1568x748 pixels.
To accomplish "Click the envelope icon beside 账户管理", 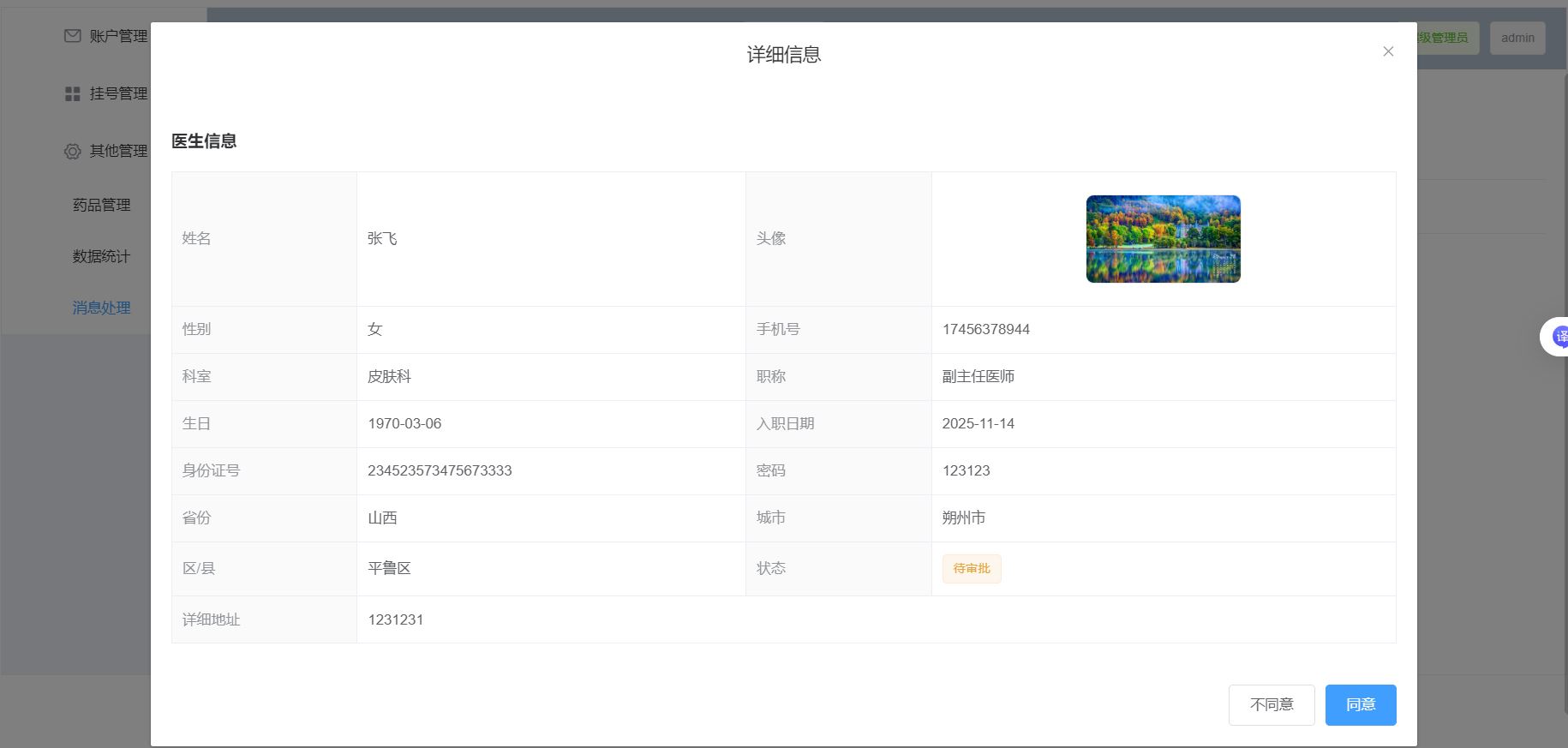I will tap(73, 36).
